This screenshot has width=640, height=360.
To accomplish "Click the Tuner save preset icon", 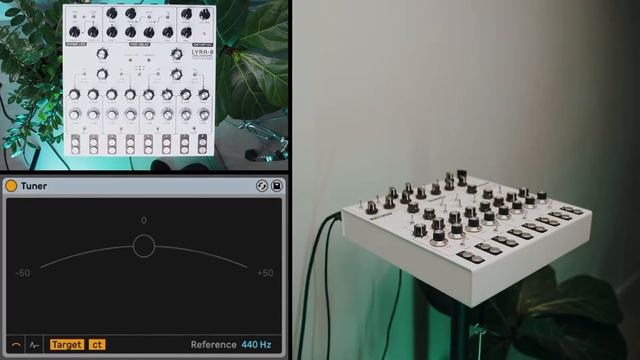I will pos(277,186).
